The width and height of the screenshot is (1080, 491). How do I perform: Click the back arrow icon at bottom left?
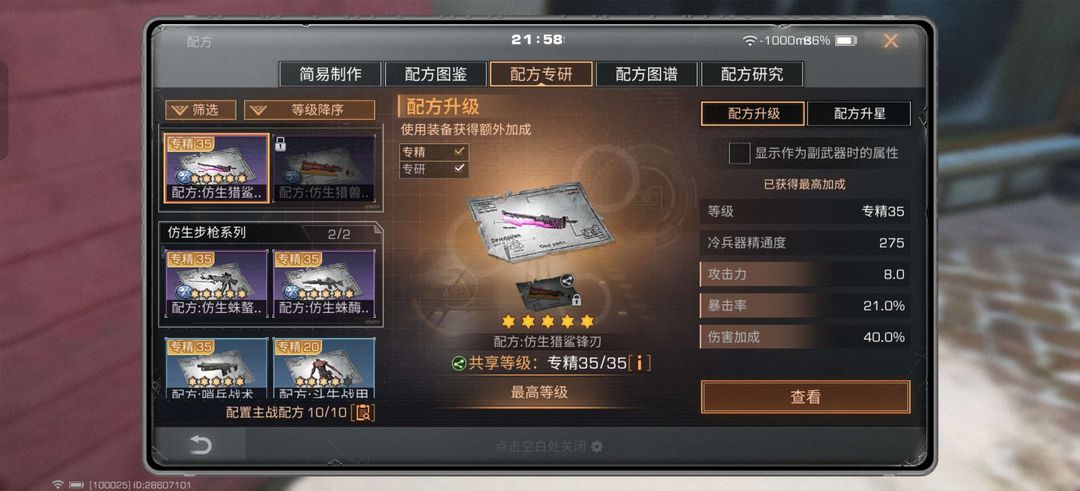click(x=200, y=445)
